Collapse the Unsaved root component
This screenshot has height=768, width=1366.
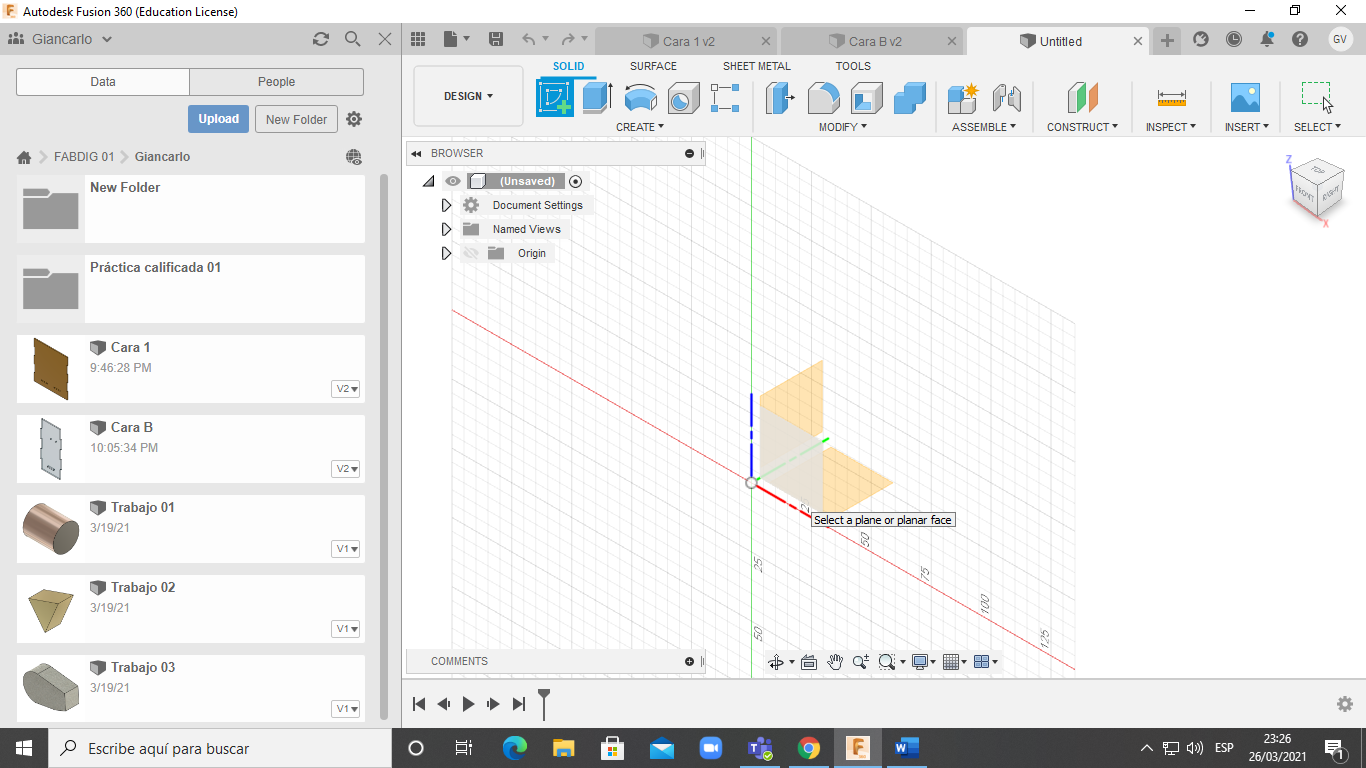coord(428,181)
